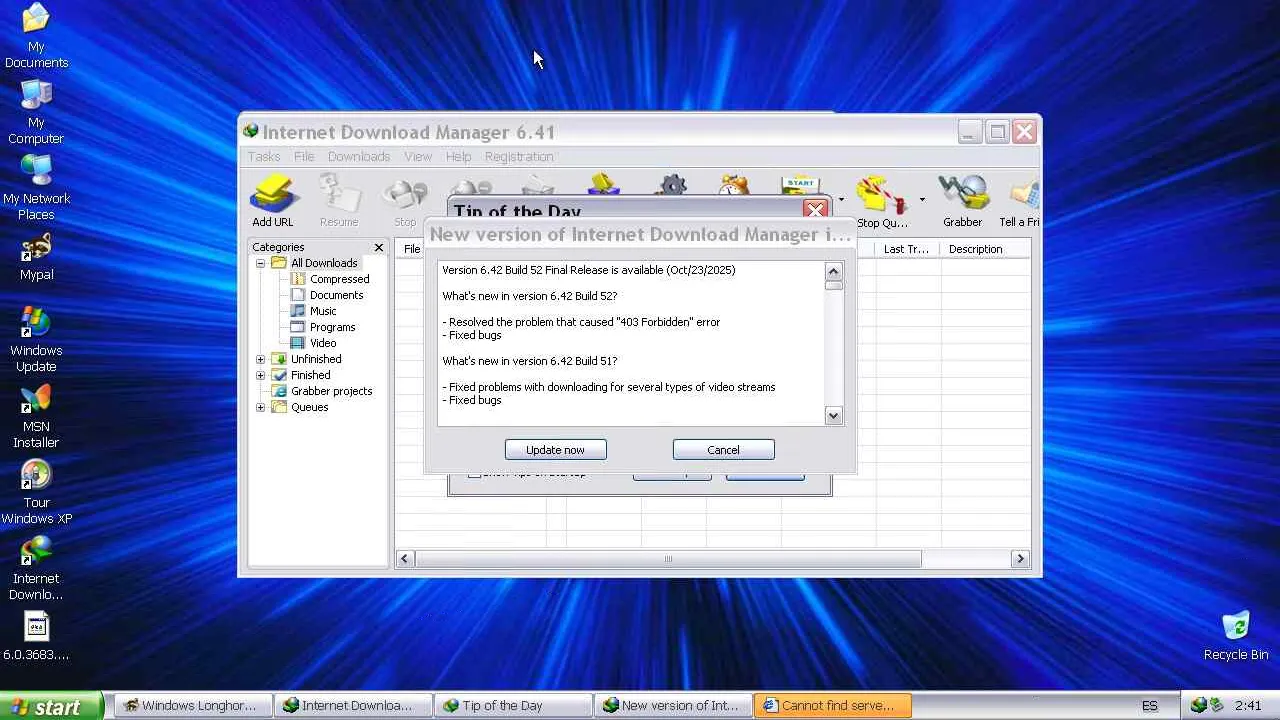Open the View menu
Screen dimensions: 1280x720
(x=418, y=157)
